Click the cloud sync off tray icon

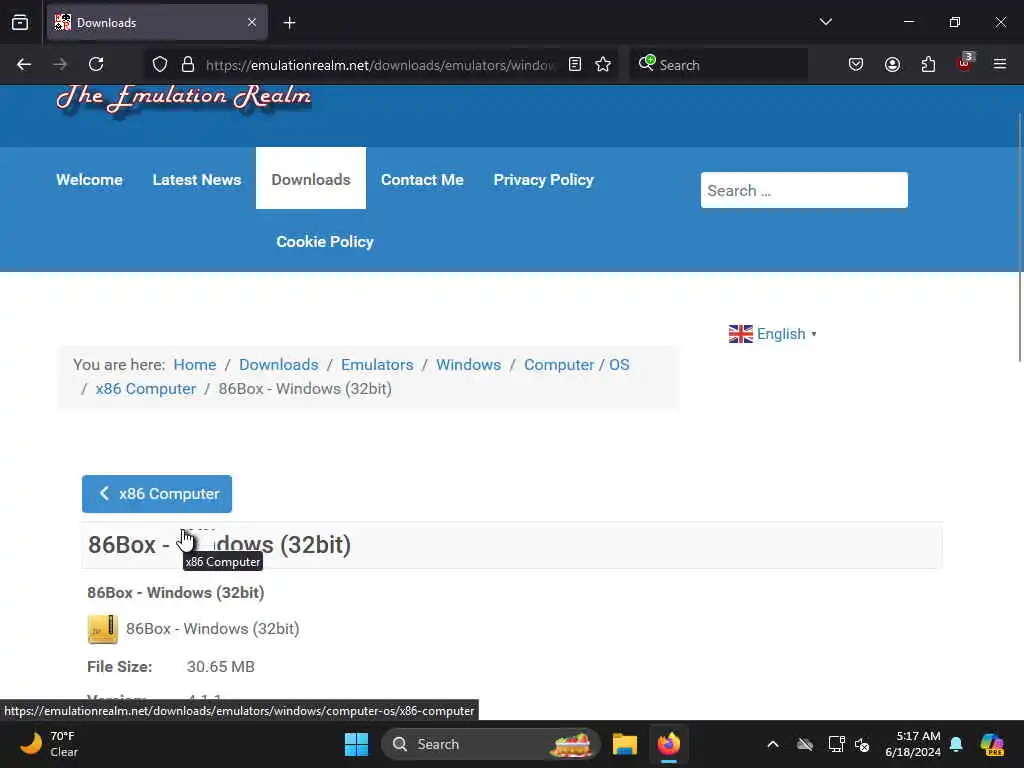tap(805, 744)
